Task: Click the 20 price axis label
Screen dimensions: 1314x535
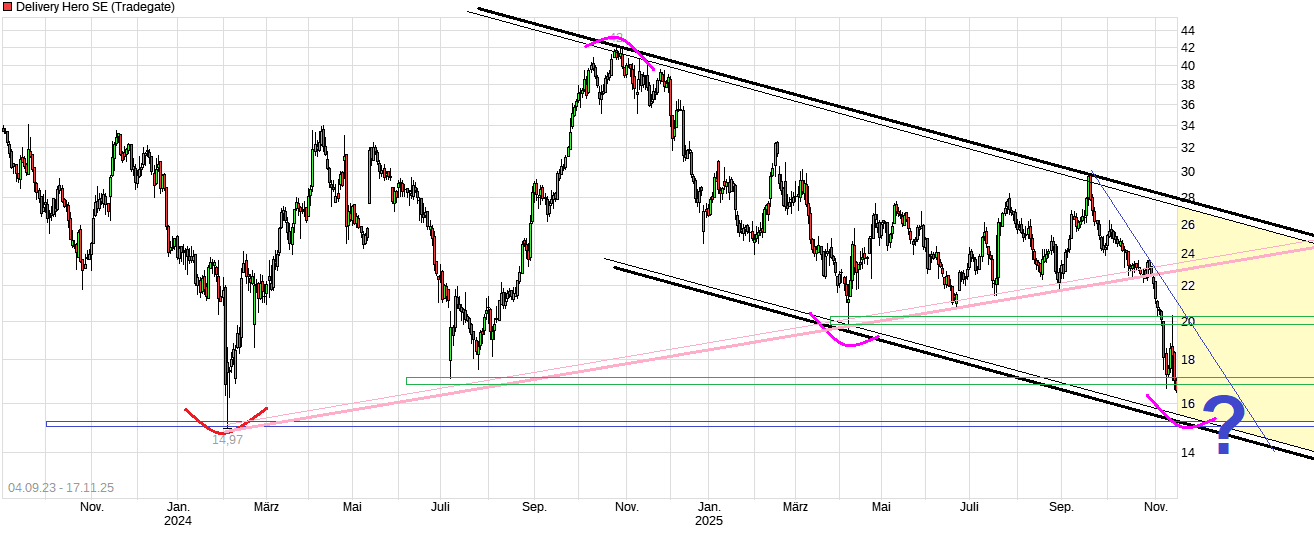Action: pos(1187,321)
